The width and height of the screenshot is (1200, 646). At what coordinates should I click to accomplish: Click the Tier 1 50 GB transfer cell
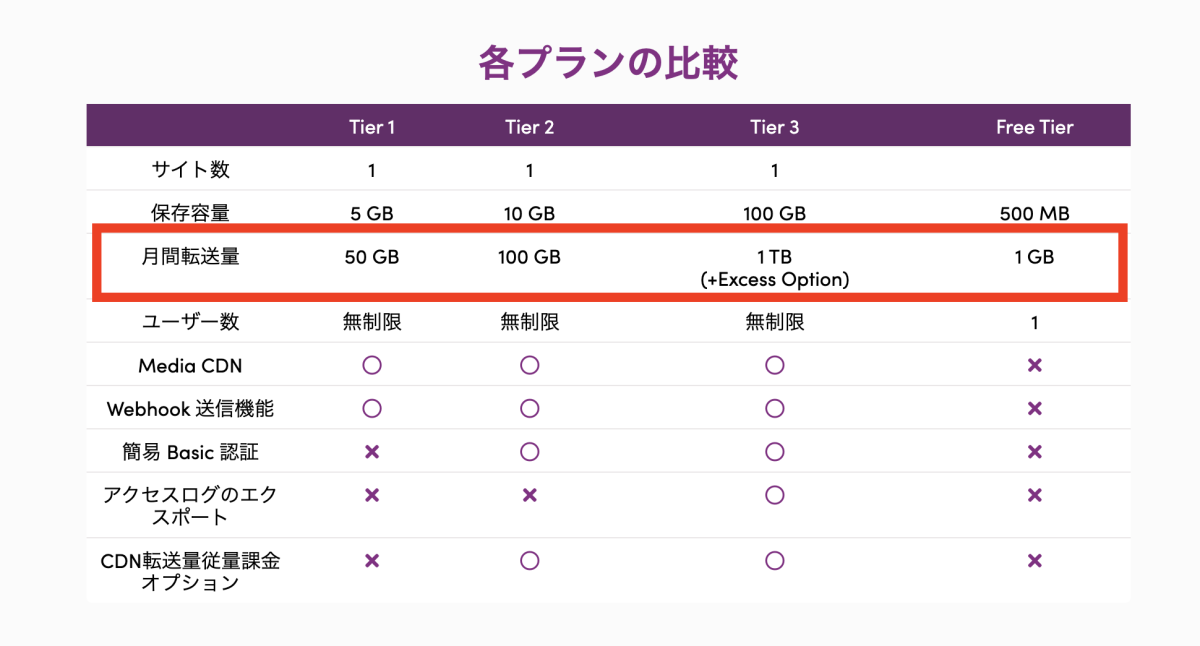pos(372,257)
